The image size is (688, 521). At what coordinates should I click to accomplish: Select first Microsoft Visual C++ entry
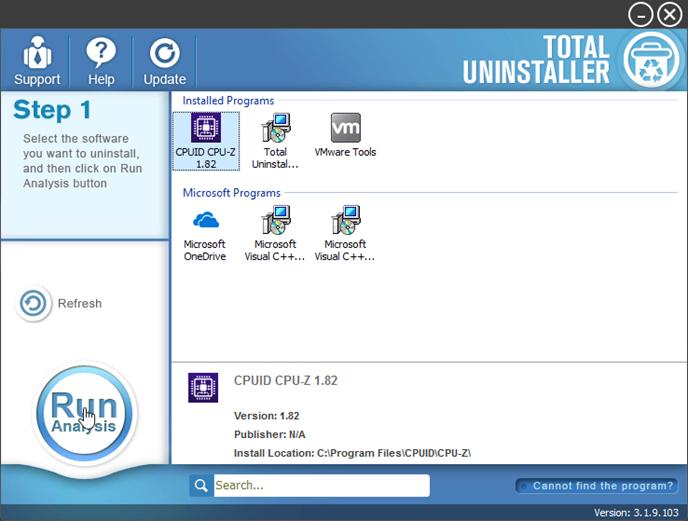coord(275,234)
